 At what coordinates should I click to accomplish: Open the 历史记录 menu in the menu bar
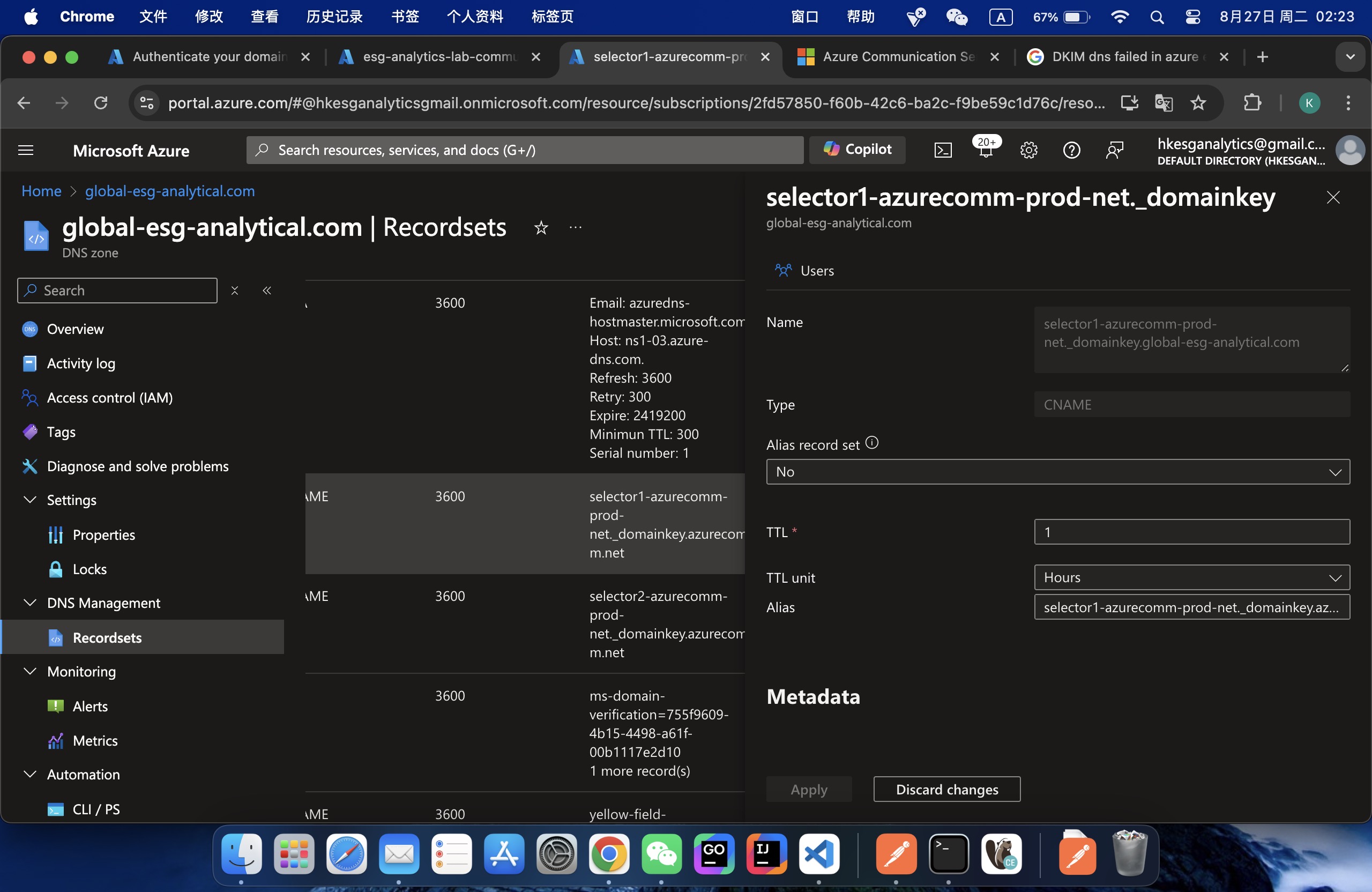click(334, 16)
